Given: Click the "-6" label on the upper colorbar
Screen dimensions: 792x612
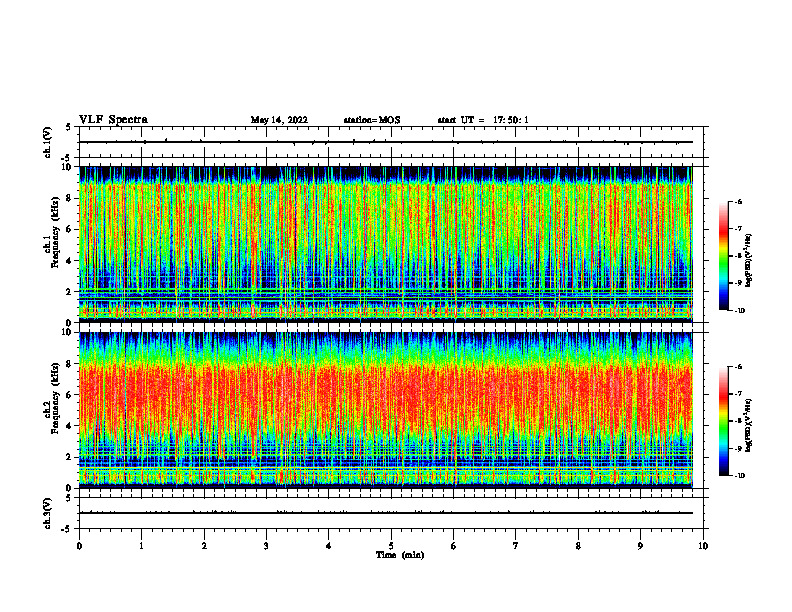Looking at the screenshot, I should (738, 201).
